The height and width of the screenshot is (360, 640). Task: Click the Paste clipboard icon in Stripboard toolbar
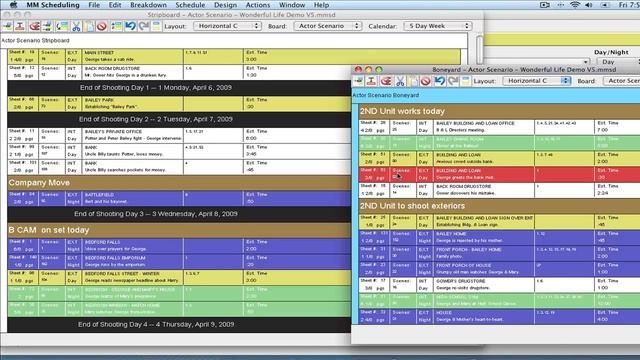(89, 27)
